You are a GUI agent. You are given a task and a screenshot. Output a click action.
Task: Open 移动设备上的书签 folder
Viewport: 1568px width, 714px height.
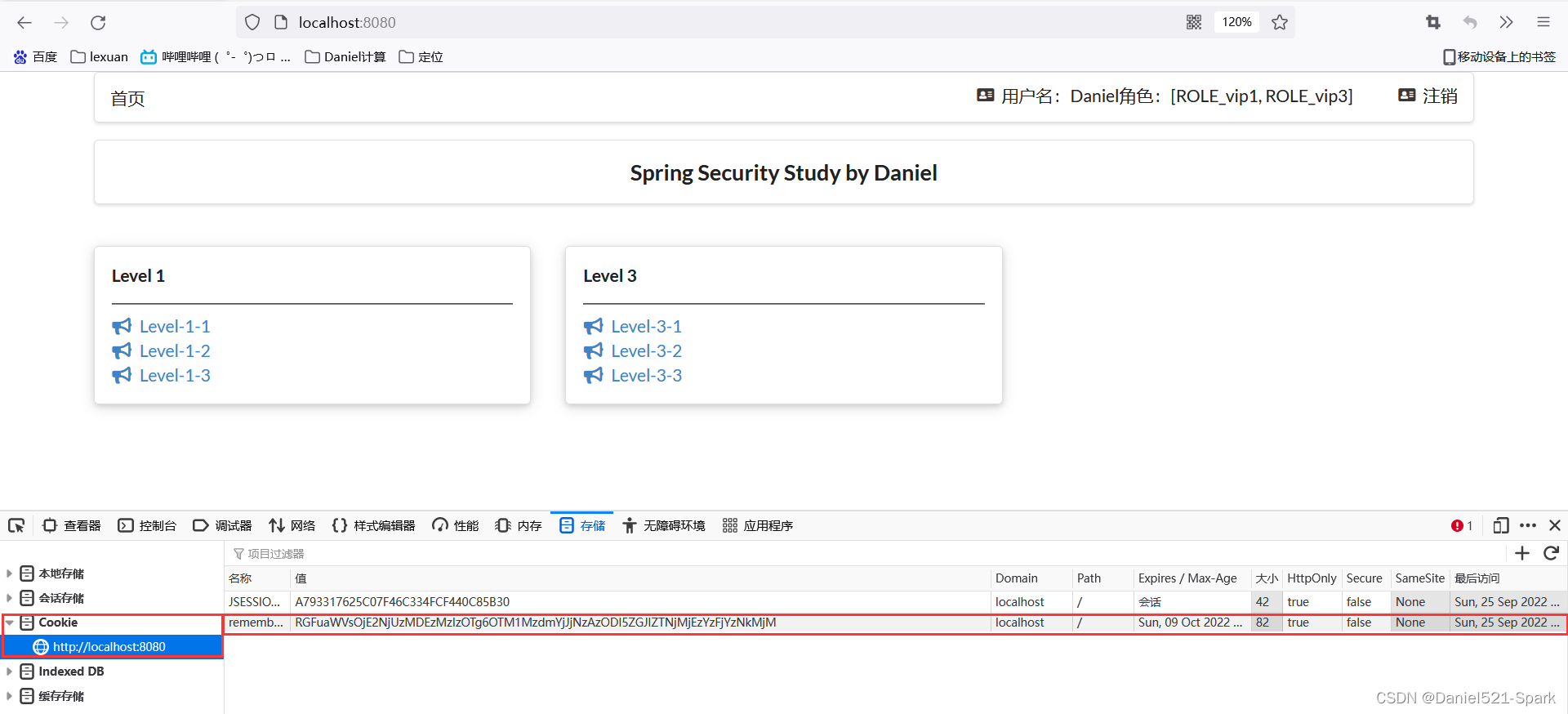point(1499,56)
